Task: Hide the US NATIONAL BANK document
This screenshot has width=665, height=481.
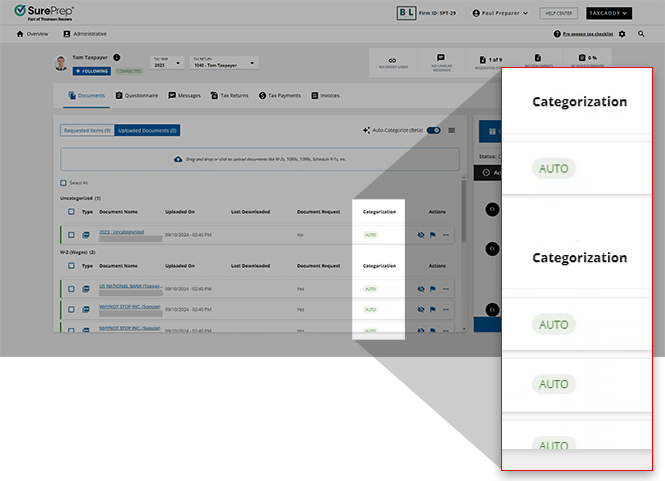Action: (x=421, y=289)
